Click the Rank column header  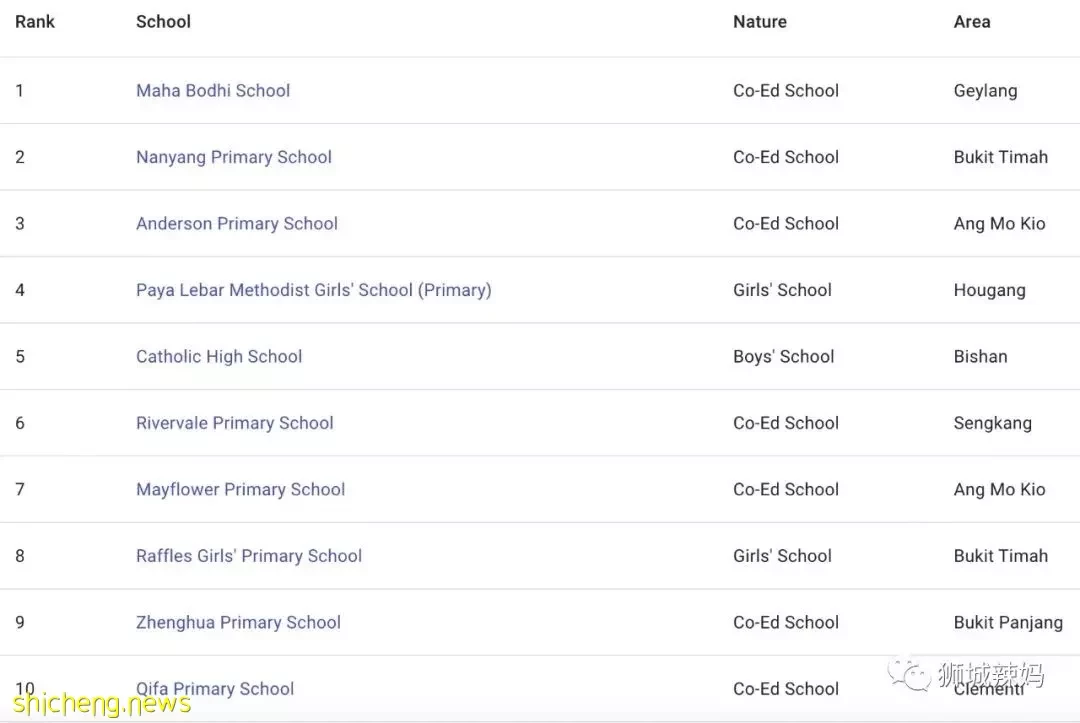(35, 22)
